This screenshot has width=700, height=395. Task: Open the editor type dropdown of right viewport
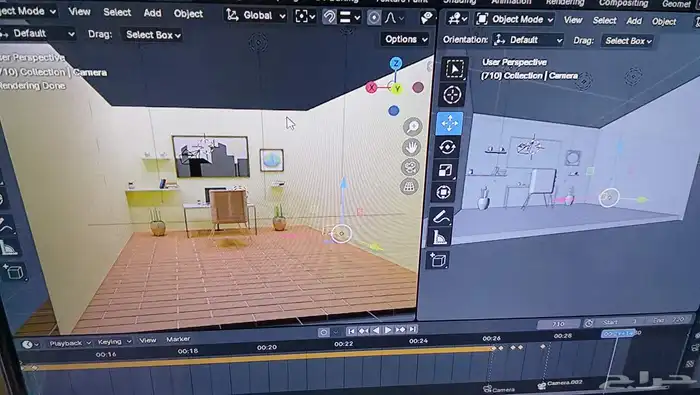[x=457, y=19]
